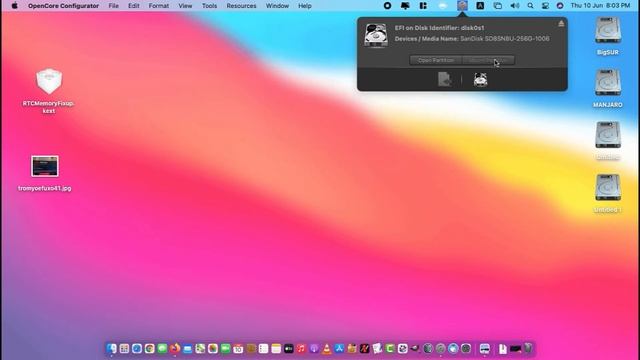Click the screen recording status icon
The height and width of the screenshot is (360, 640).
pyautogui.click(x=387, y=6)
